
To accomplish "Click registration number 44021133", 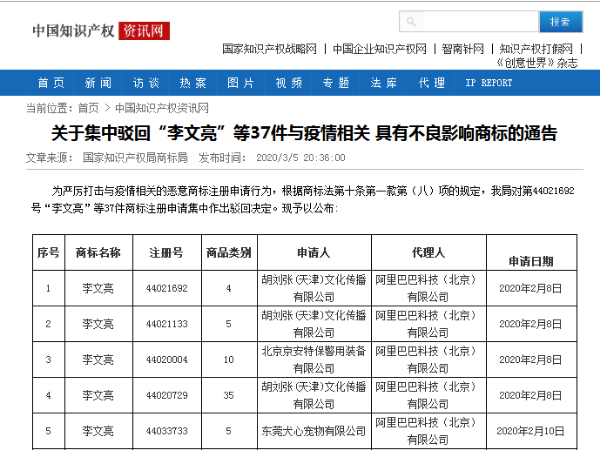I will [x=167, y=324].
